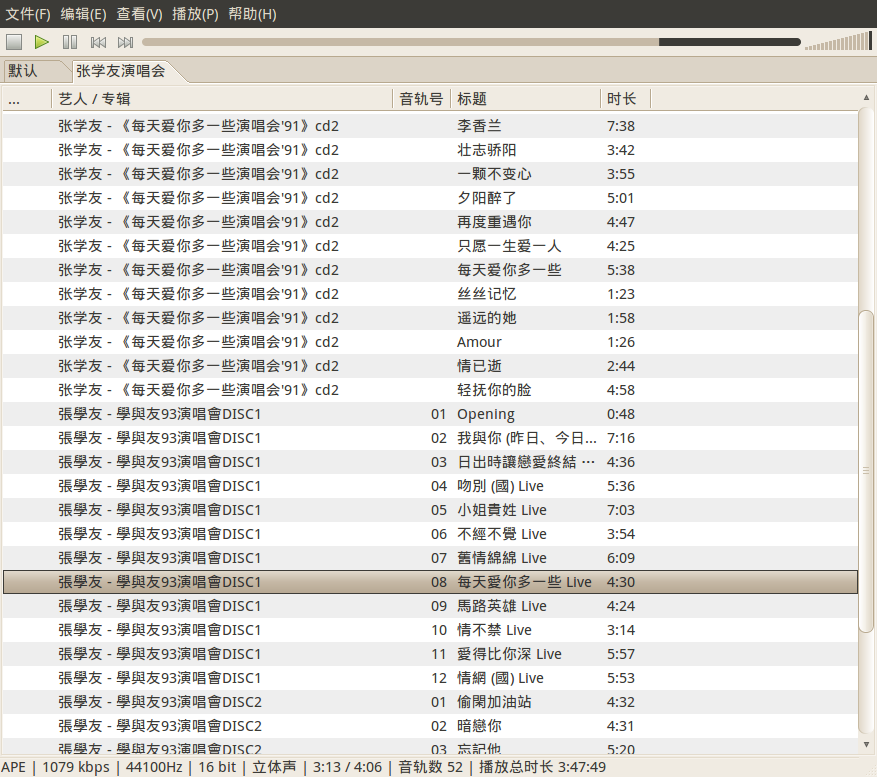Viewport: 877px width, 777px height.
Task: Select the track 只愿一生爱一人
Action: click(430, 246)
